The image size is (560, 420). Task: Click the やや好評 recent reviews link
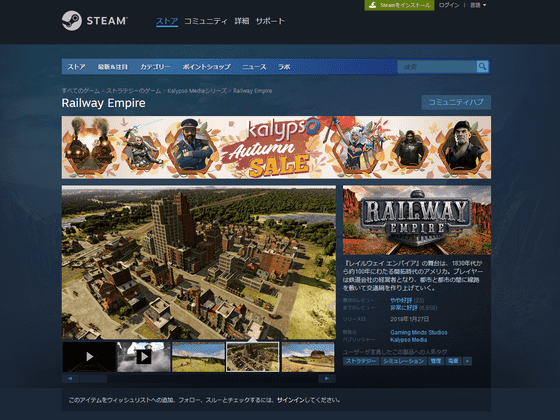click(401, 300)
